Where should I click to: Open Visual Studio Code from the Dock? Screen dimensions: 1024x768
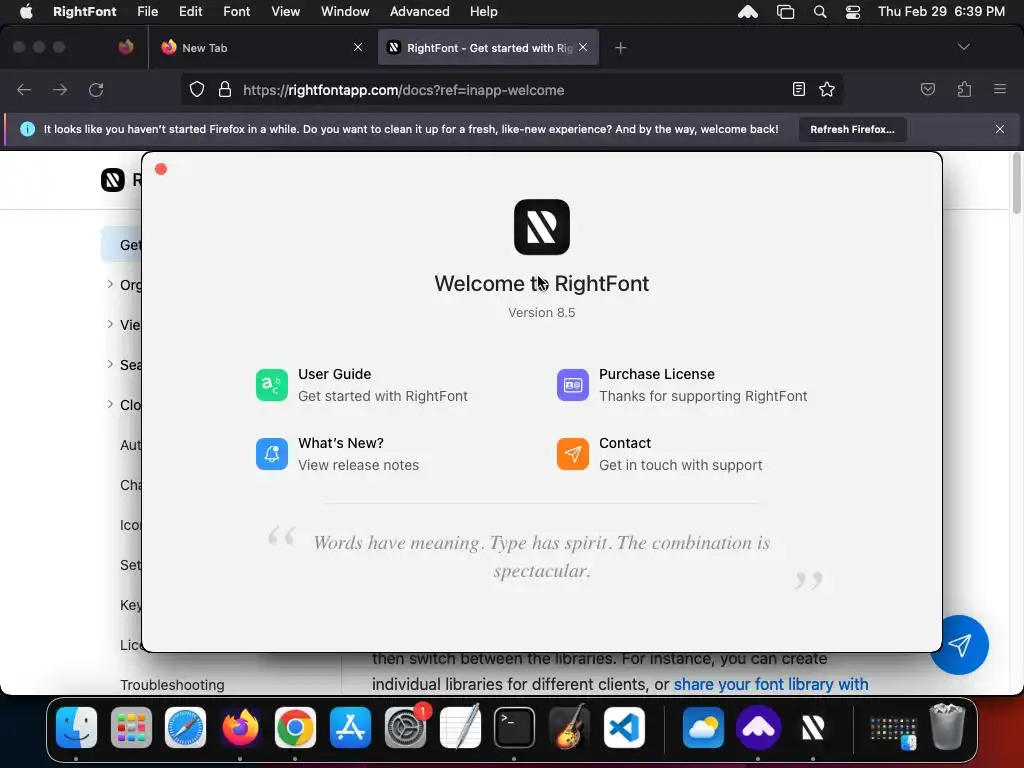[x=624, y=727]
